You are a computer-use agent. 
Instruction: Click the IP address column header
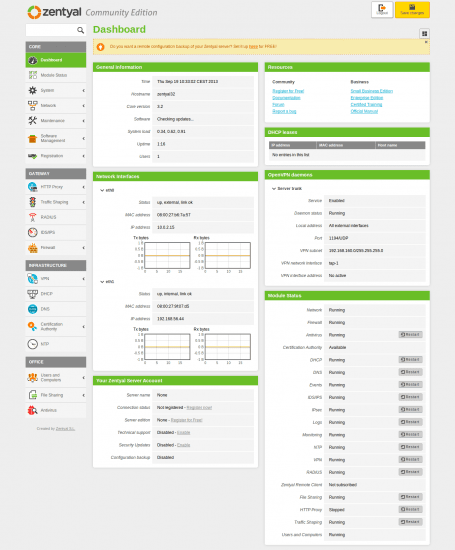pyautogui.click(x=293, y=145)
